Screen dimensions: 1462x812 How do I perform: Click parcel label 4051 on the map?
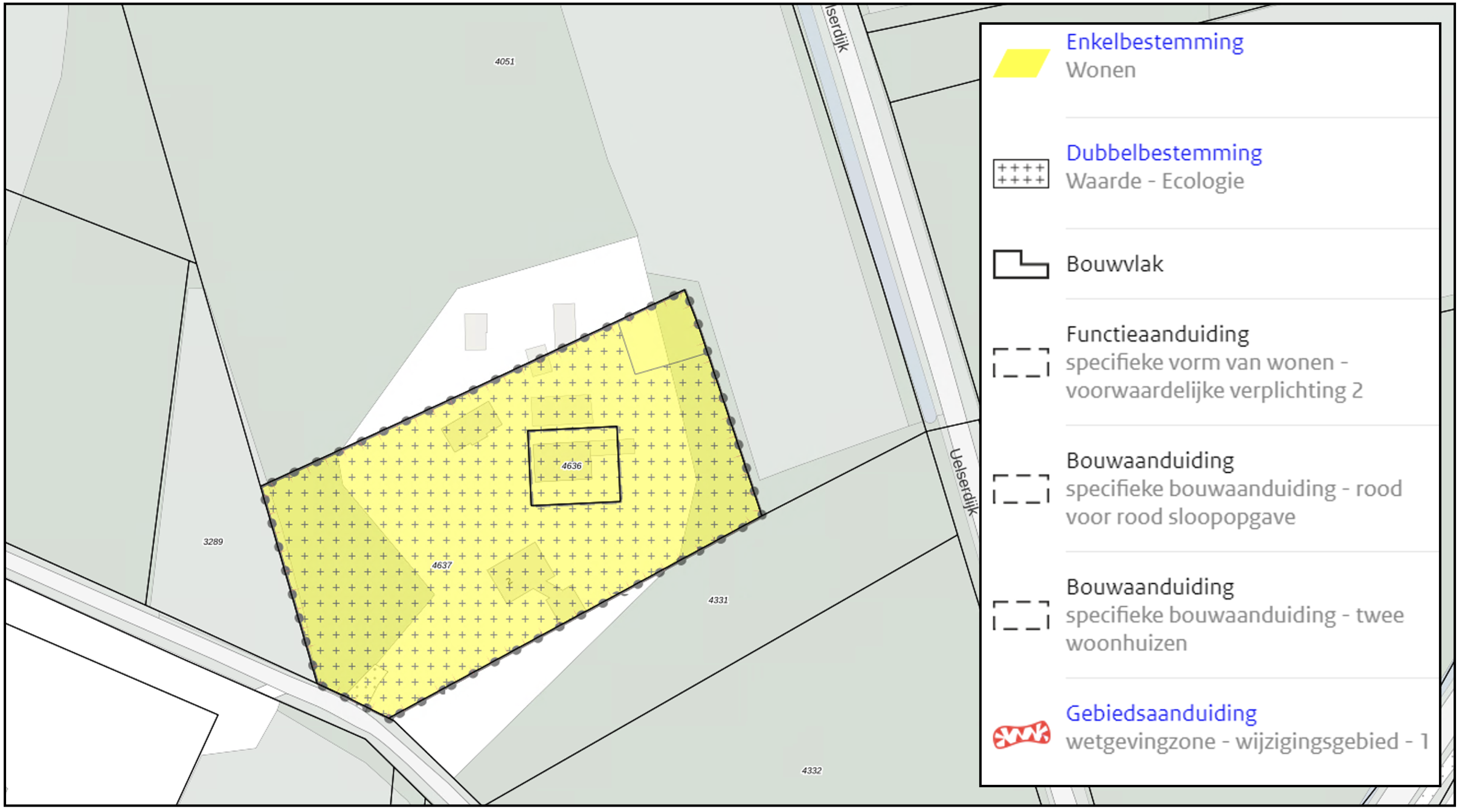(x=504, y=62)
